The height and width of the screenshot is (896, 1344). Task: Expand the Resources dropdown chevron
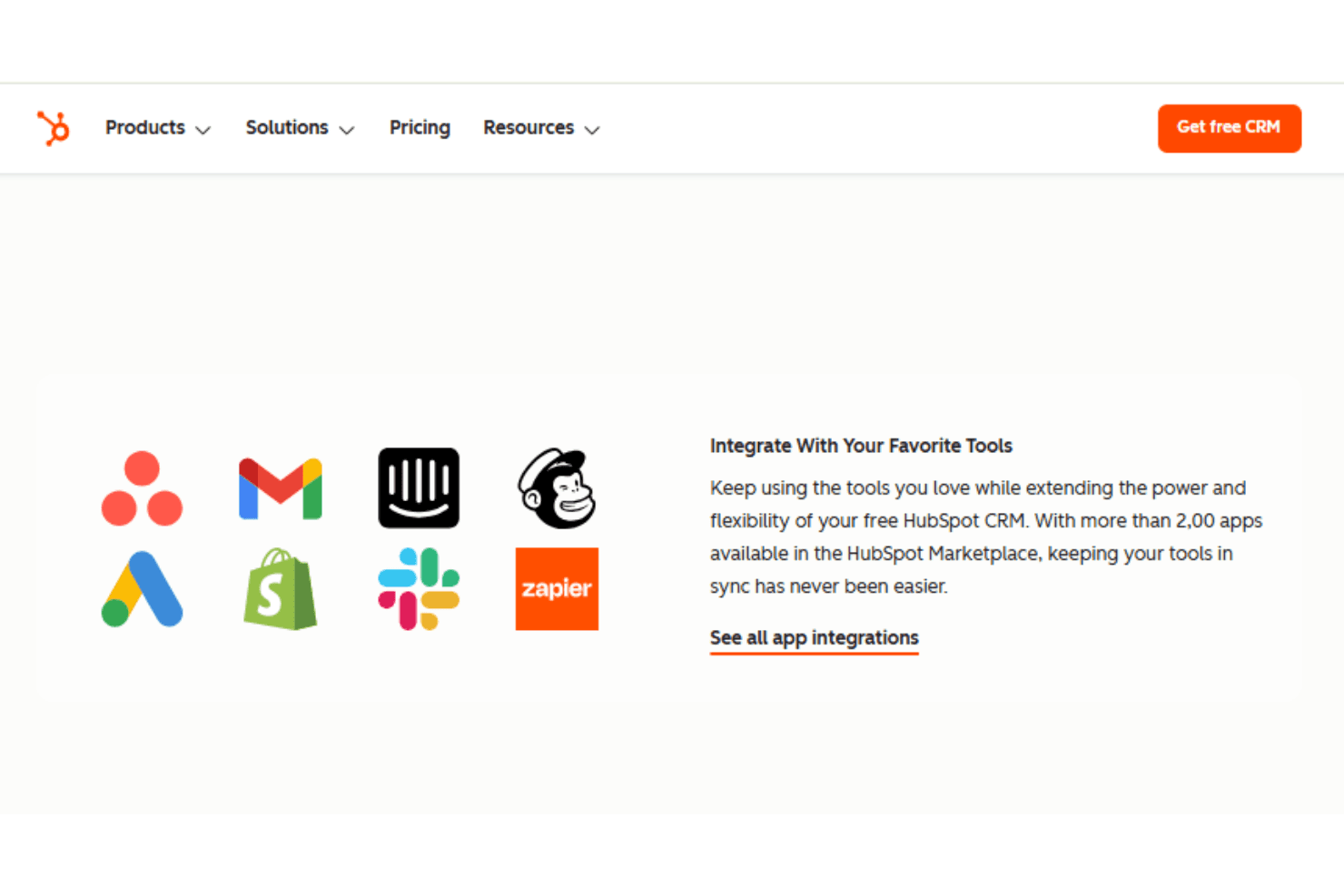(592, 130)
